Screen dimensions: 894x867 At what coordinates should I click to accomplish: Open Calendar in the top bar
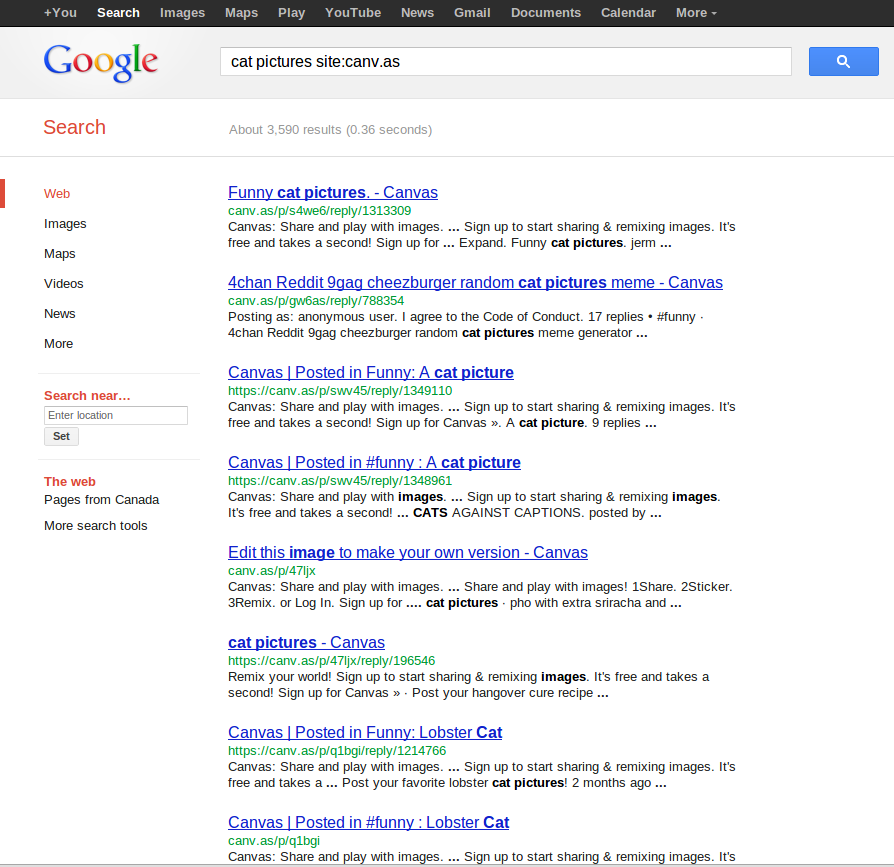tap(628, 13)
